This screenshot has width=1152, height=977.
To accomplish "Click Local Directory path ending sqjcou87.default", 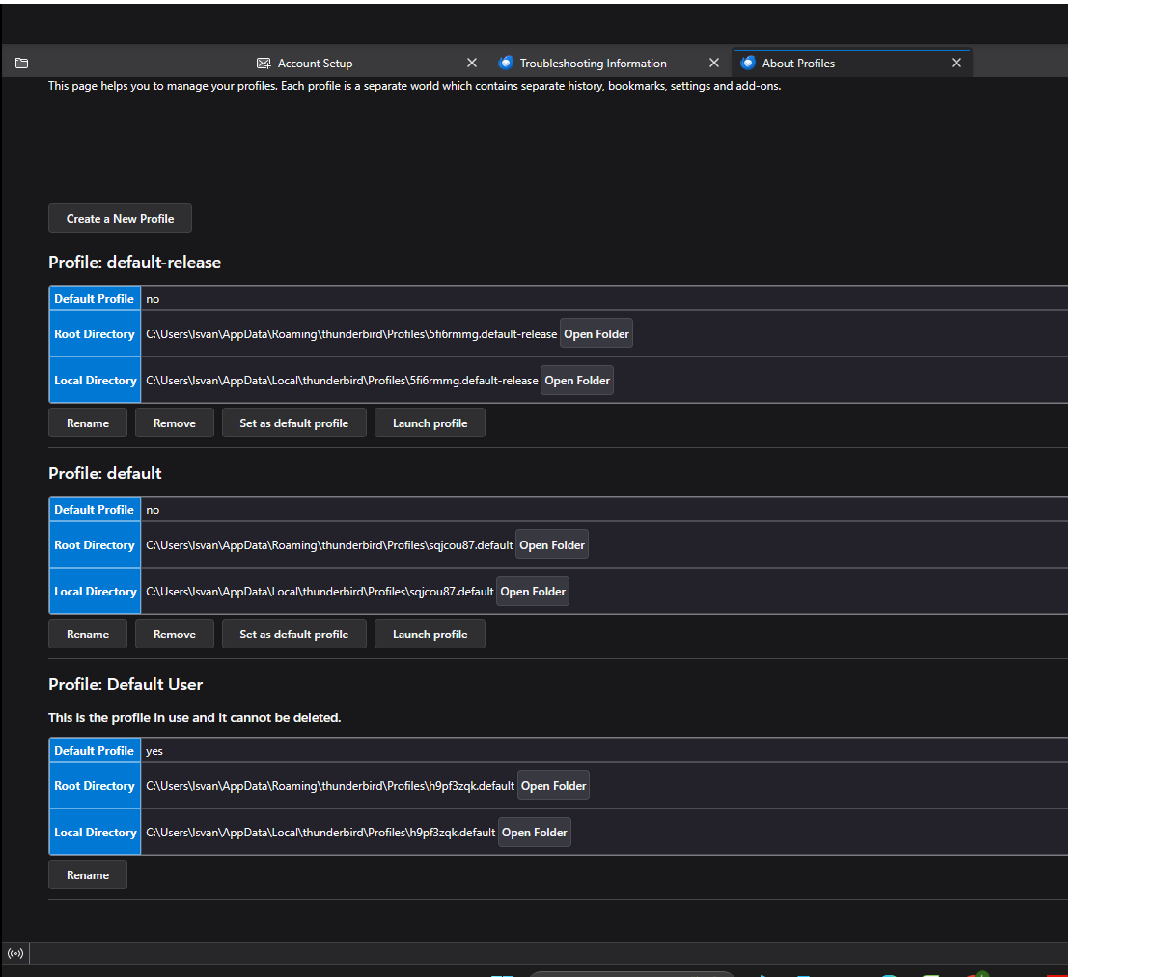I will pos(320,591).
